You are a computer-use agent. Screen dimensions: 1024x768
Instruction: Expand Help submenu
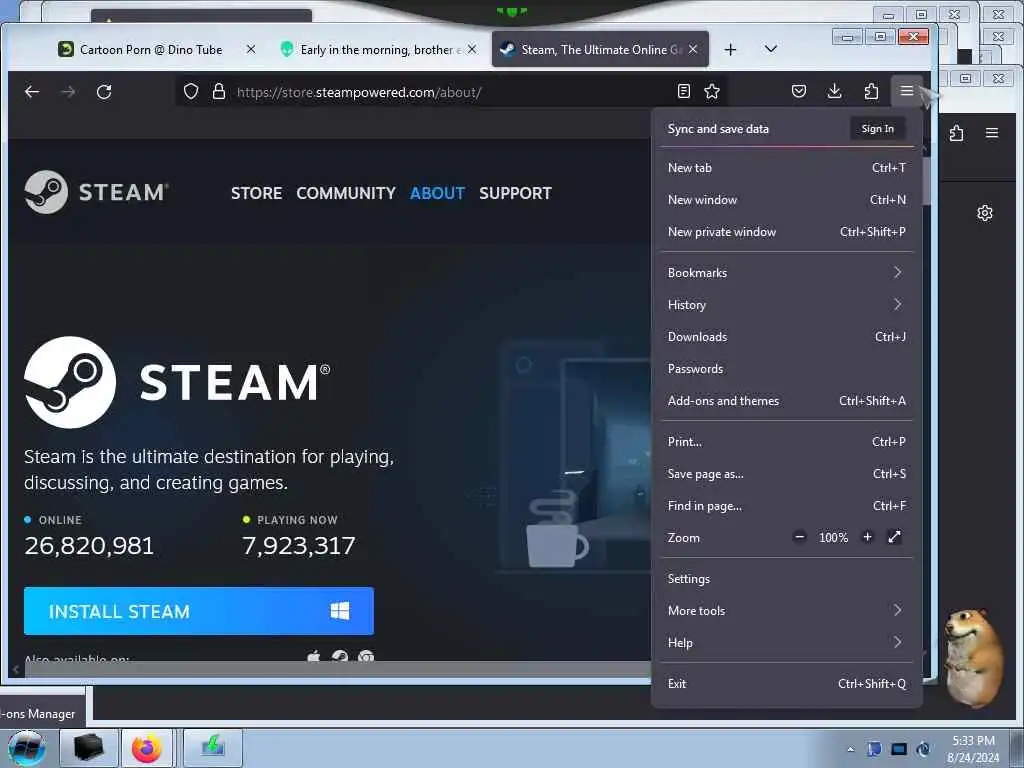pyautogui.click(x=786, y=643)
